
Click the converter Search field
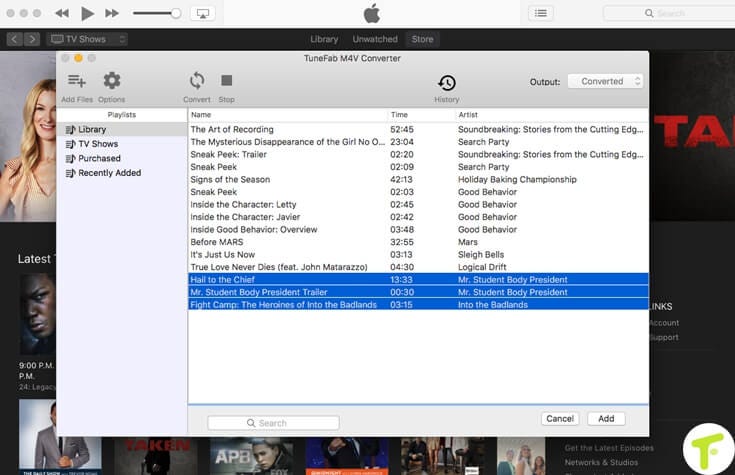click(273, 423)
